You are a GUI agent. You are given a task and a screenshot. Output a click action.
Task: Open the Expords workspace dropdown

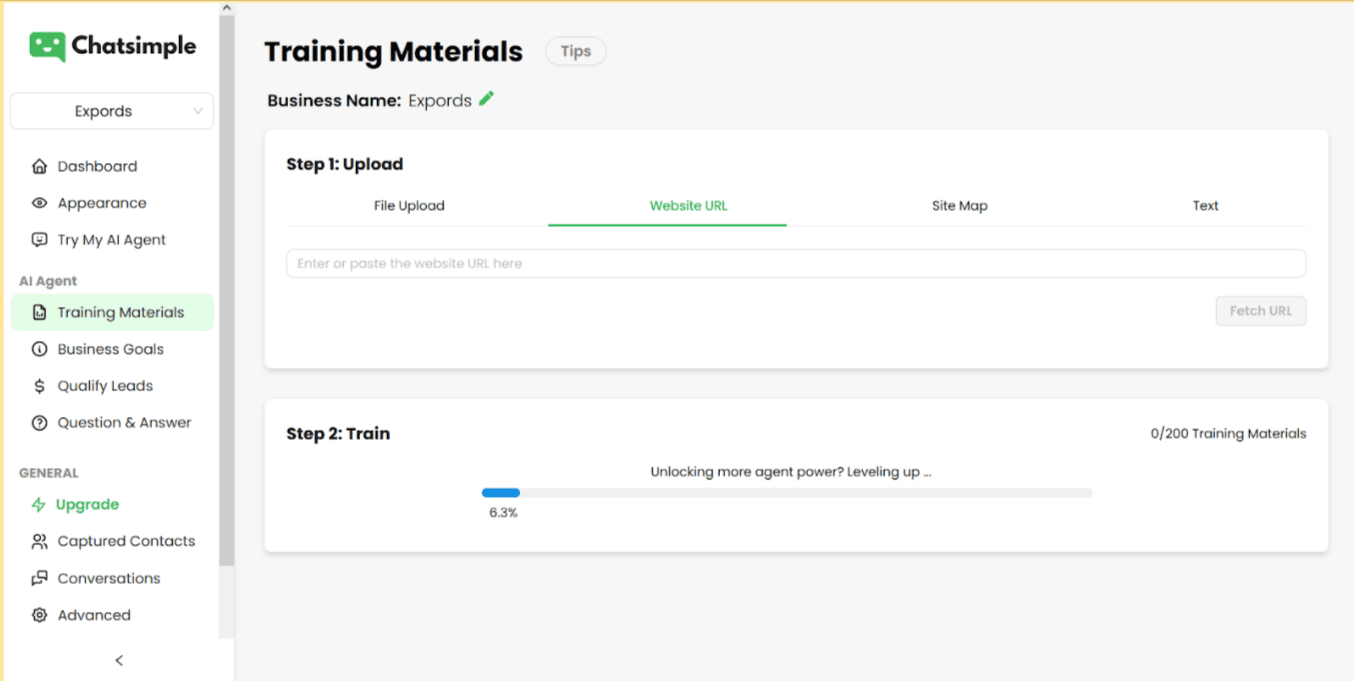[x=111, y=111]
